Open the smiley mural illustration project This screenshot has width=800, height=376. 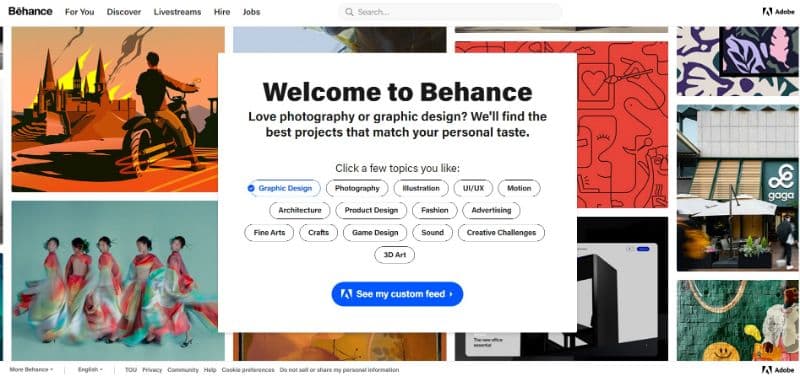(738, 320)
